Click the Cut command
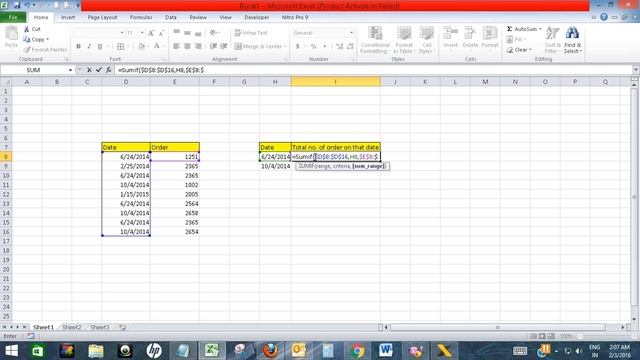Image resolution: width=640 pixels, height=360 pixels. (x=32, y=29)
